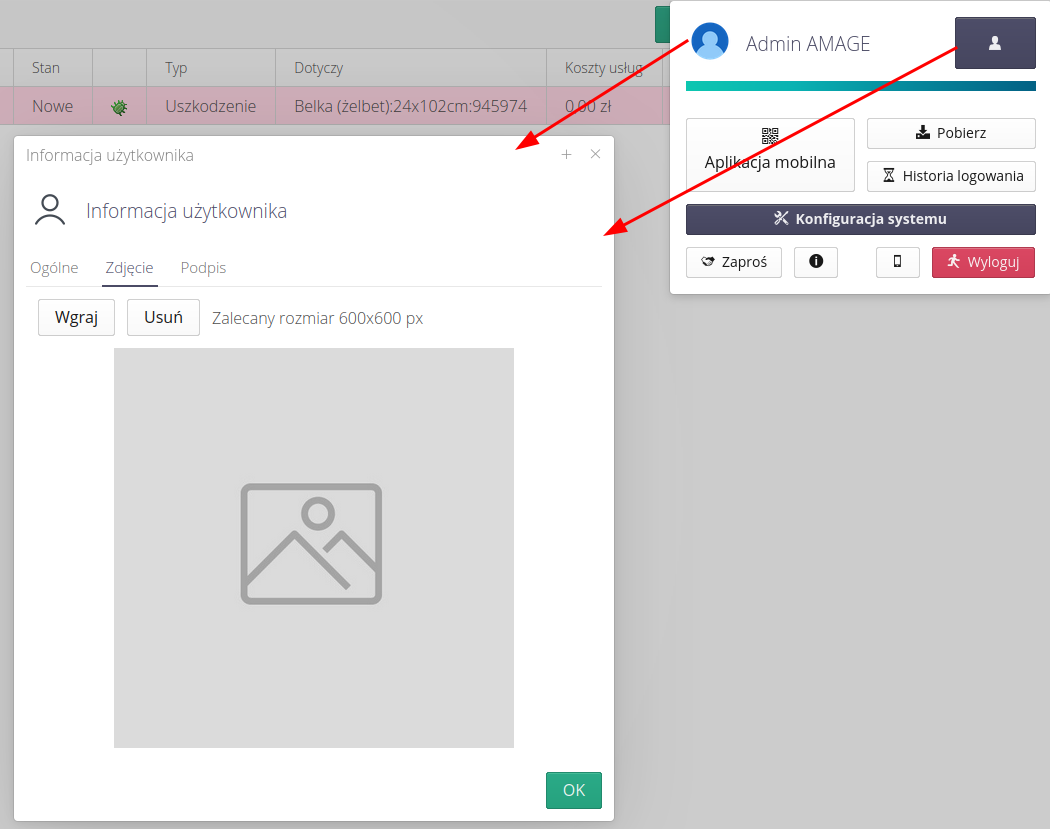Click the mobile phone icon button
The image size is (1050, 829).
[897, 262]
